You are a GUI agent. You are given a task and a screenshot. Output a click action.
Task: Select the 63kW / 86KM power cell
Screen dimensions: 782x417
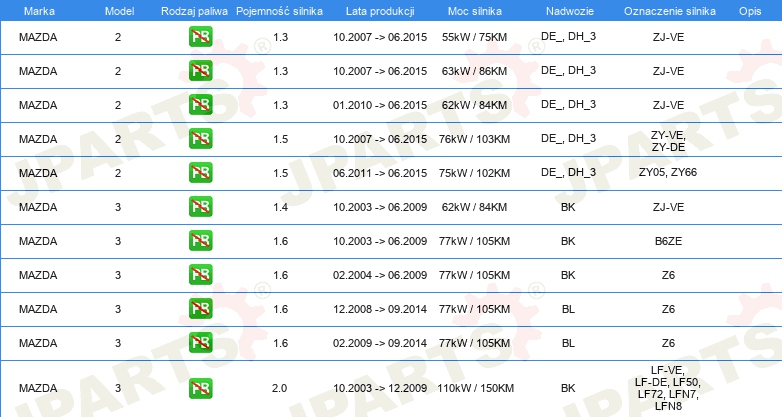[x=474, y=71]
